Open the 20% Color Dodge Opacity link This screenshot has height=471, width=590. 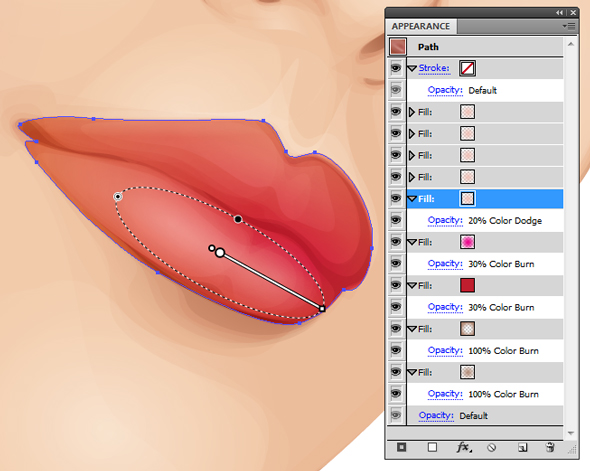pos(445,220)
